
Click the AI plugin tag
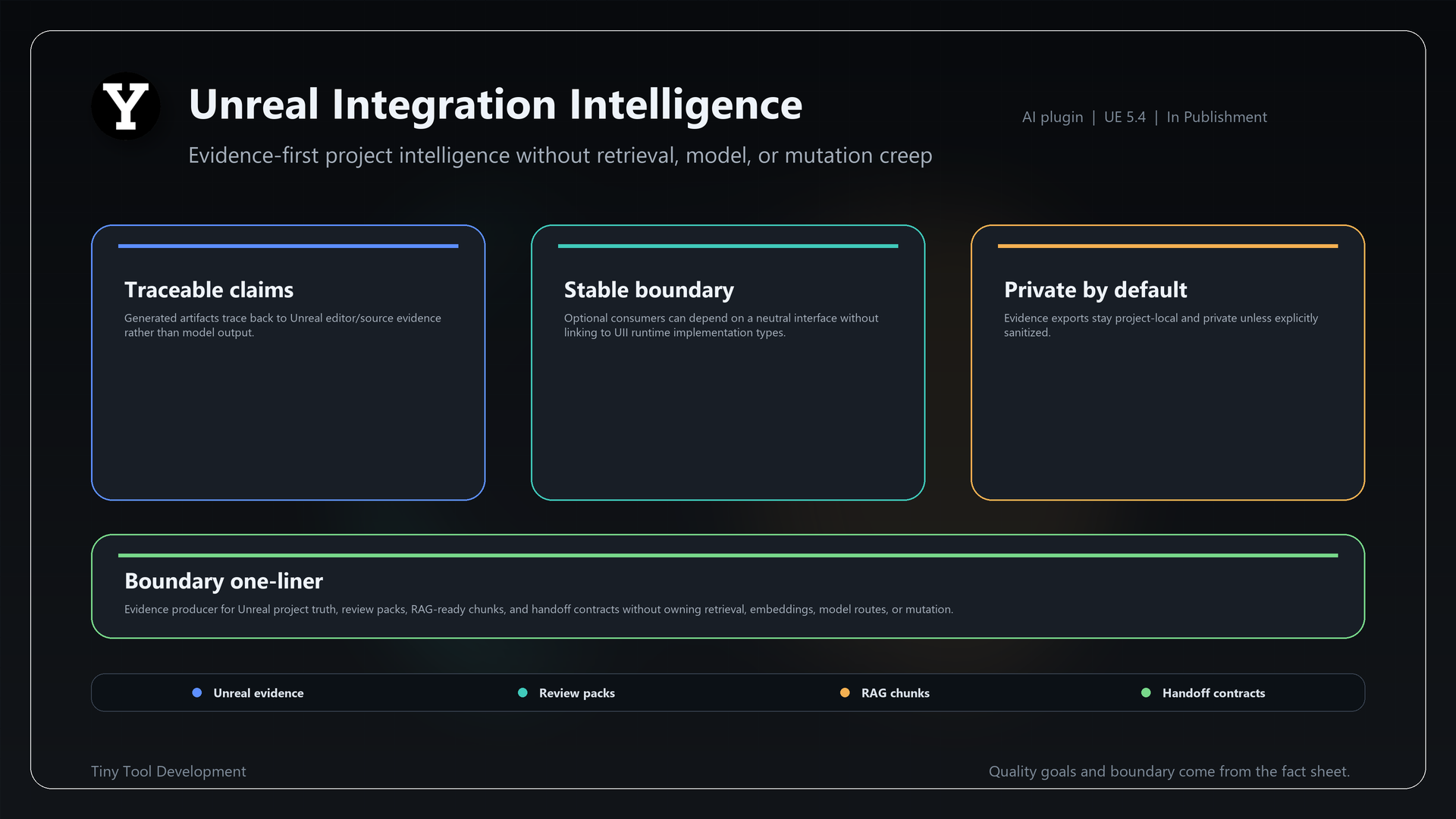click(x=1053, y=117)
